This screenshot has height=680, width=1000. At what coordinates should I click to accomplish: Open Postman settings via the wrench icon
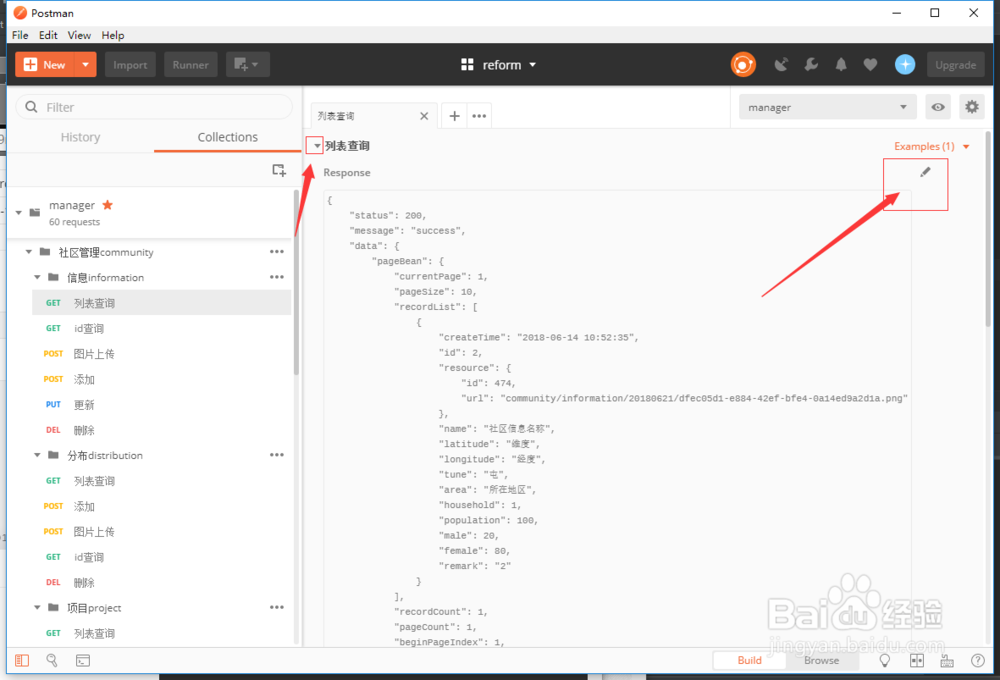coord(811,63)
